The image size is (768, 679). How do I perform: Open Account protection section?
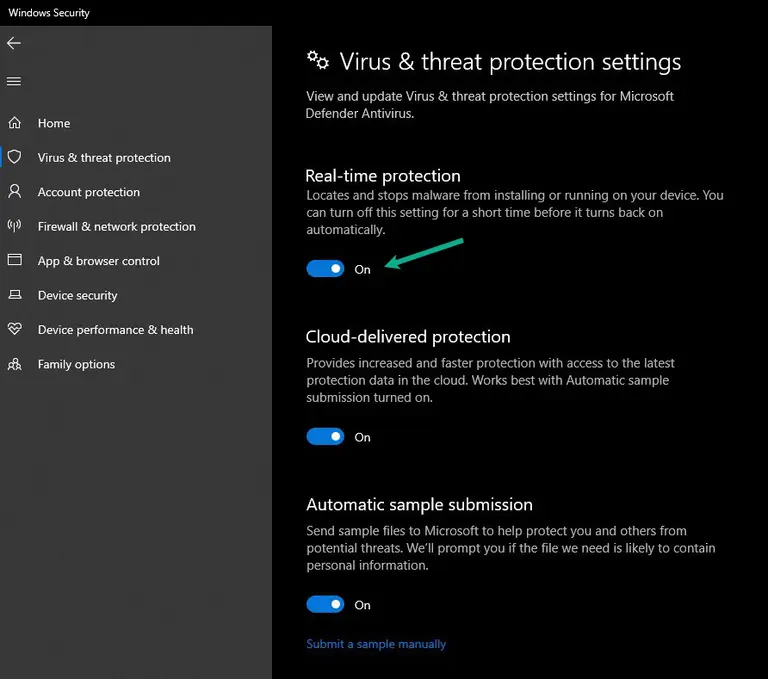tap(89, 192)
